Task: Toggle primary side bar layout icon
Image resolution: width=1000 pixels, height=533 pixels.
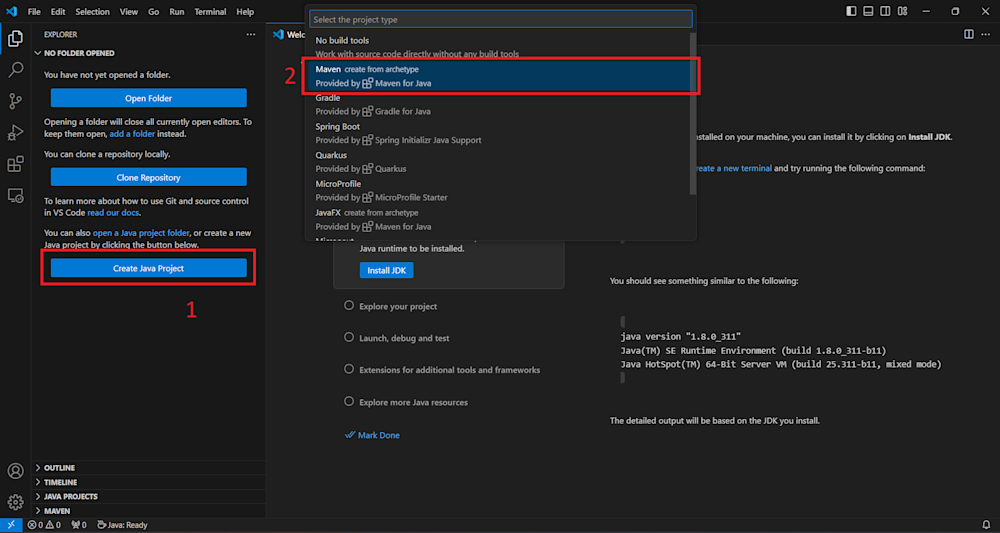Action: point(851,11)
